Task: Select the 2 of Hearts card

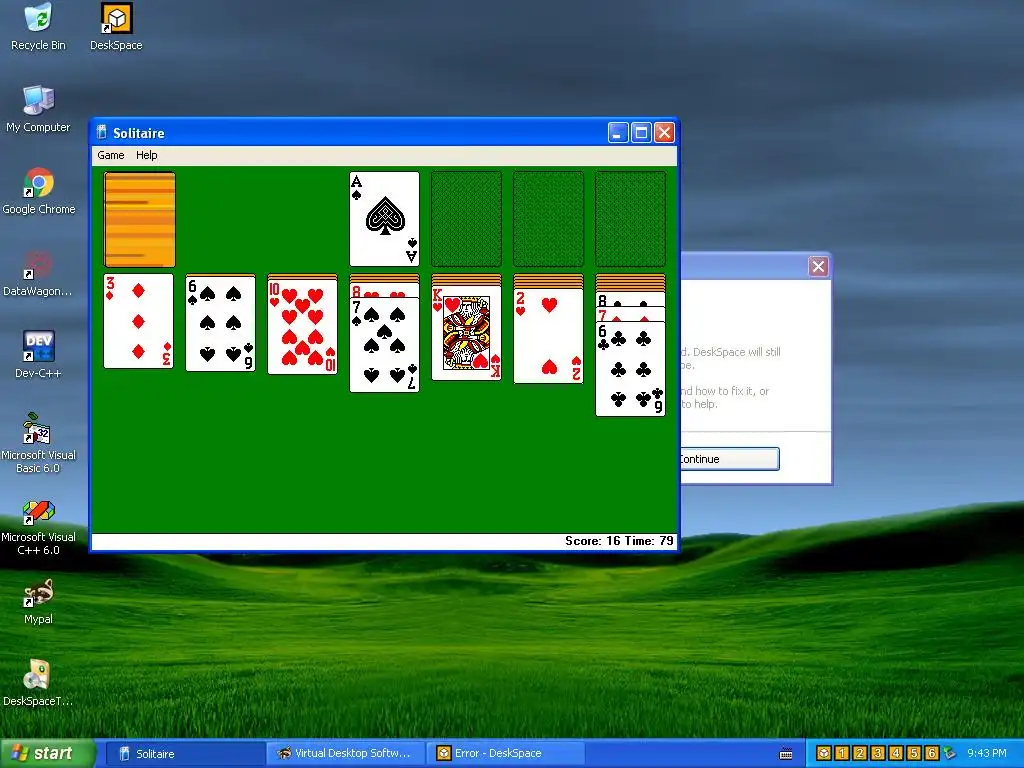Action: [x=549, y=336]
